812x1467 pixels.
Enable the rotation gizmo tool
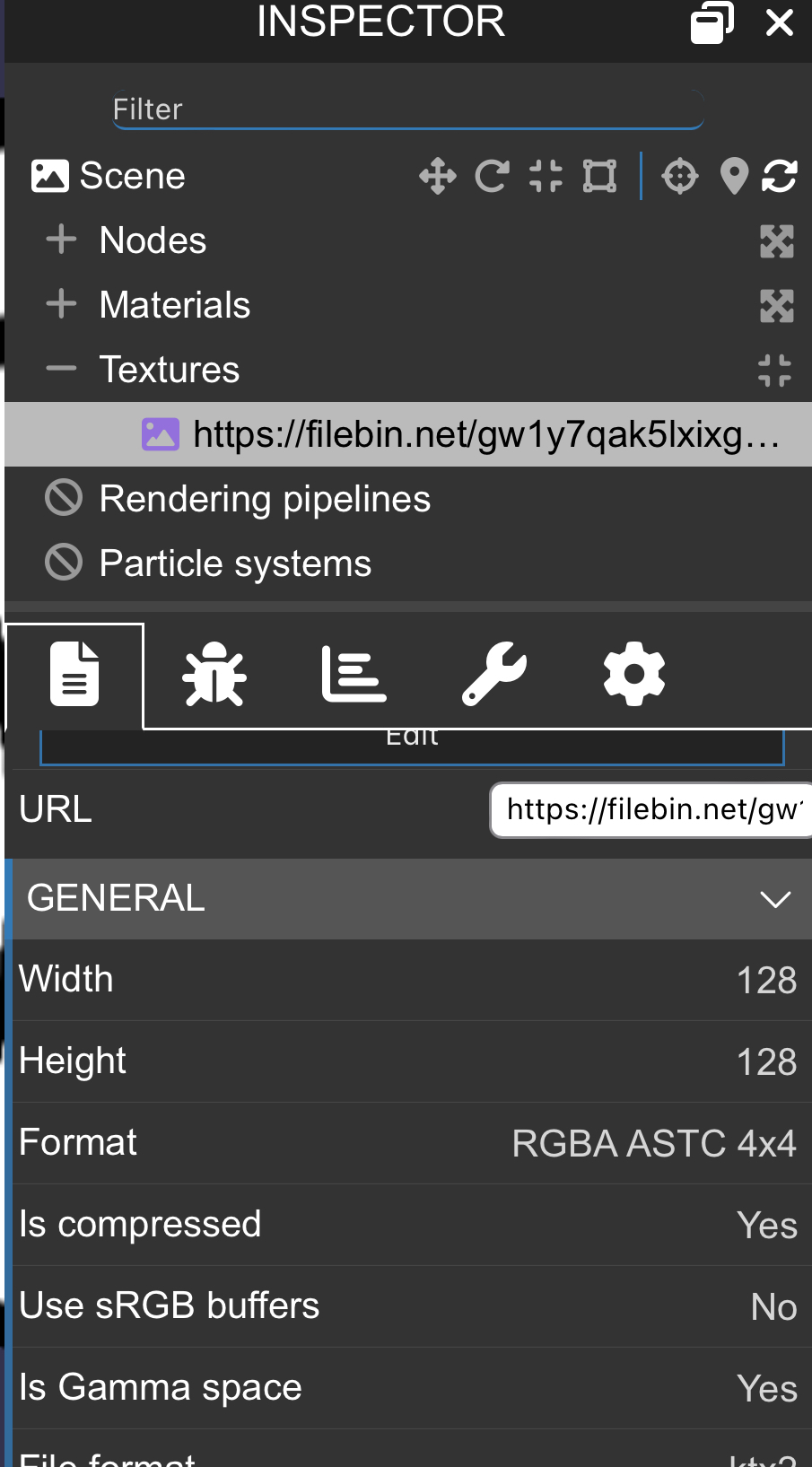[492, 176]
